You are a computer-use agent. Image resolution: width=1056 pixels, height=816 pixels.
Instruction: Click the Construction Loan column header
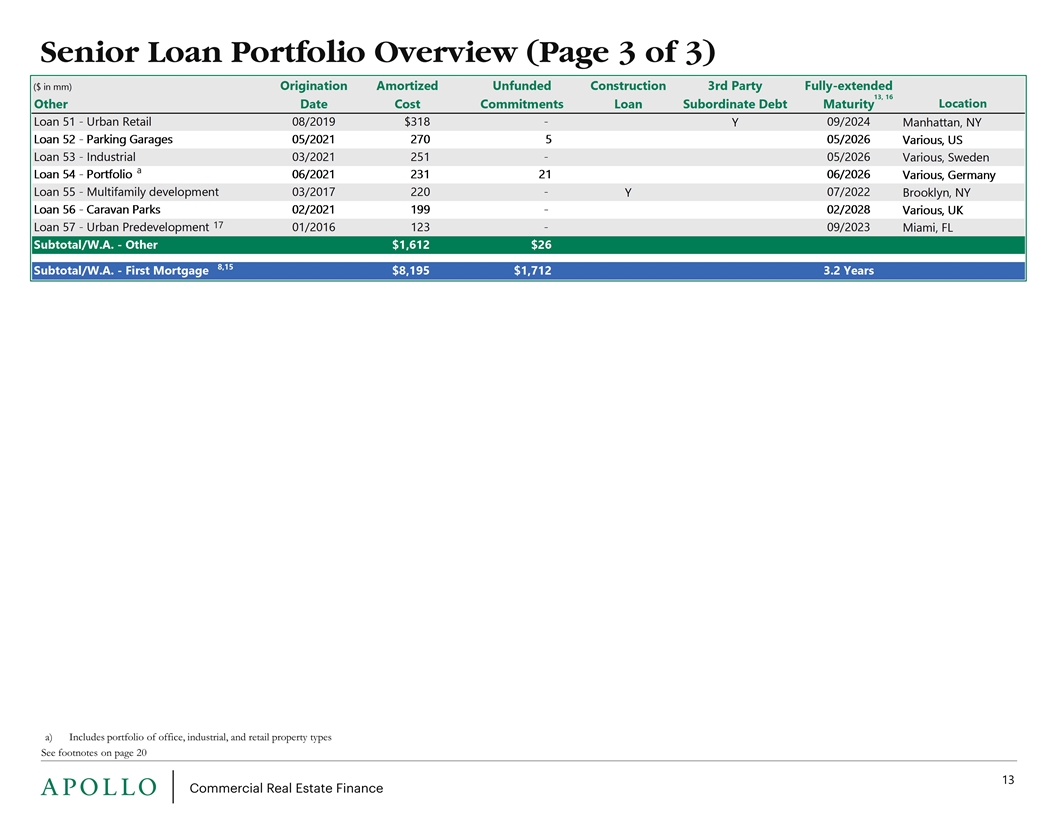coord(628,95)
